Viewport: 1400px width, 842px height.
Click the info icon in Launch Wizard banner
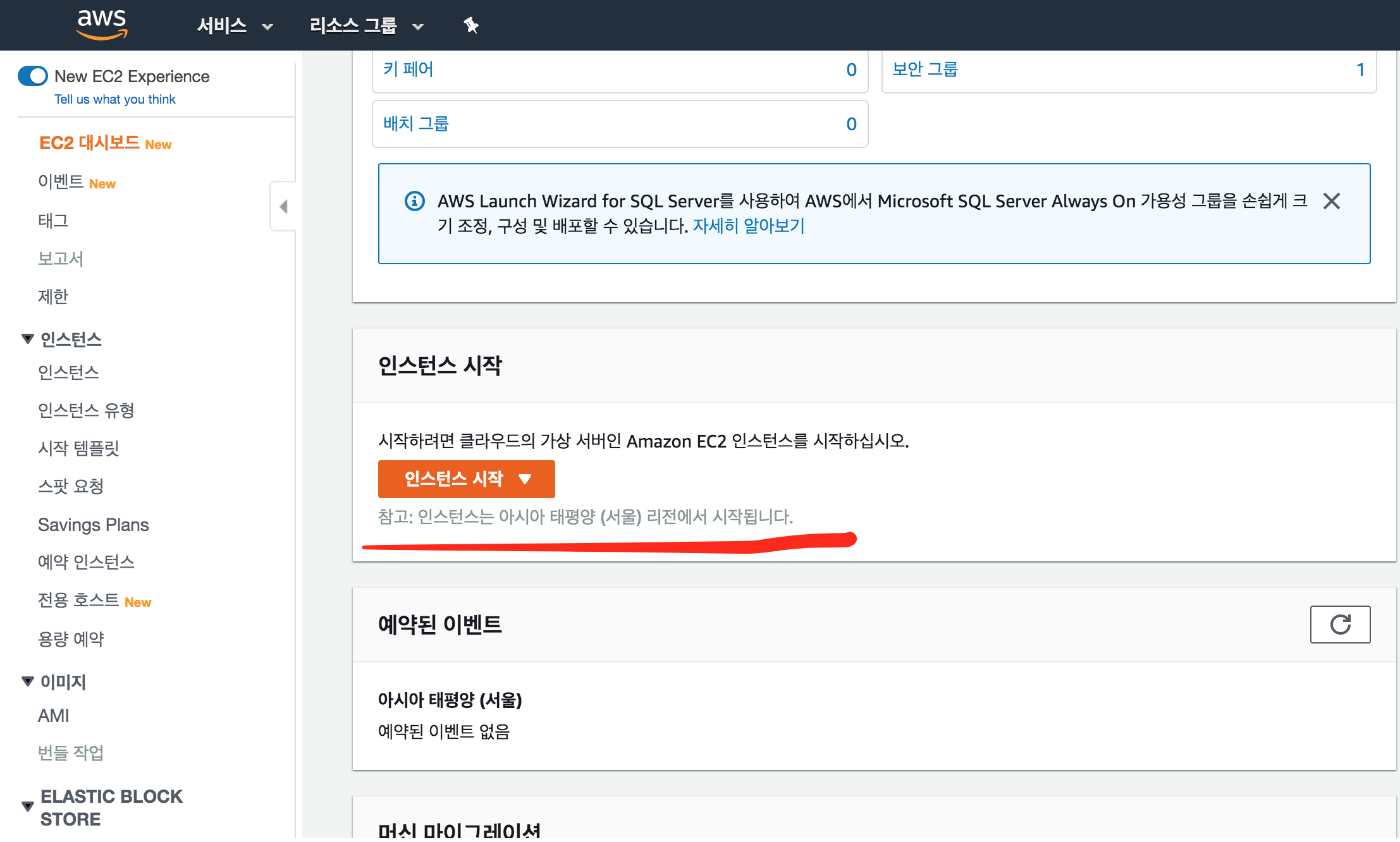(x=414, y=201)
